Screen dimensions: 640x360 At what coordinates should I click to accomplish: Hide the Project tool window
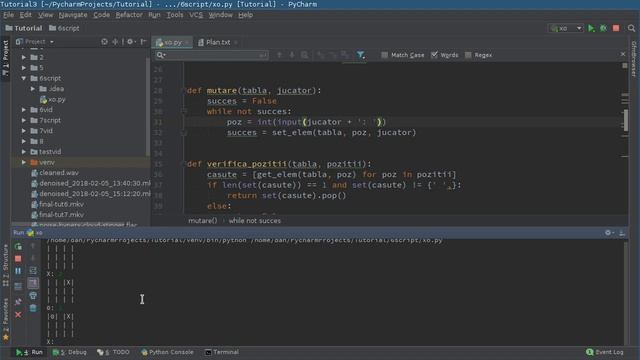click(x=143, y=42)
